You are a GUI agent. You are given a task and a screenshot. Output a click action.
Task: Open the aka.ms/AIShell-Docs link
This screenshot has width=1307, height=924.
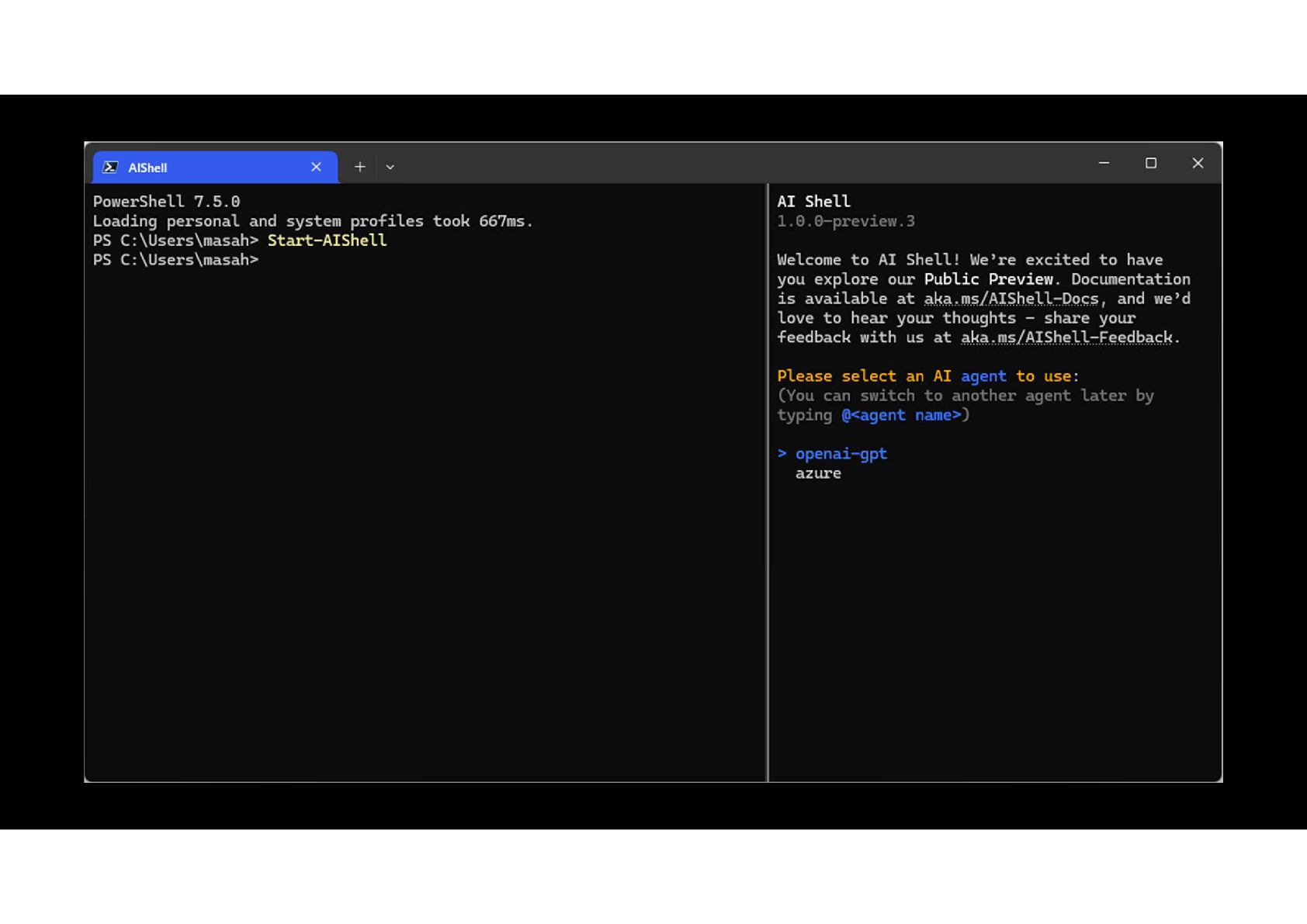click(1011, 299)
